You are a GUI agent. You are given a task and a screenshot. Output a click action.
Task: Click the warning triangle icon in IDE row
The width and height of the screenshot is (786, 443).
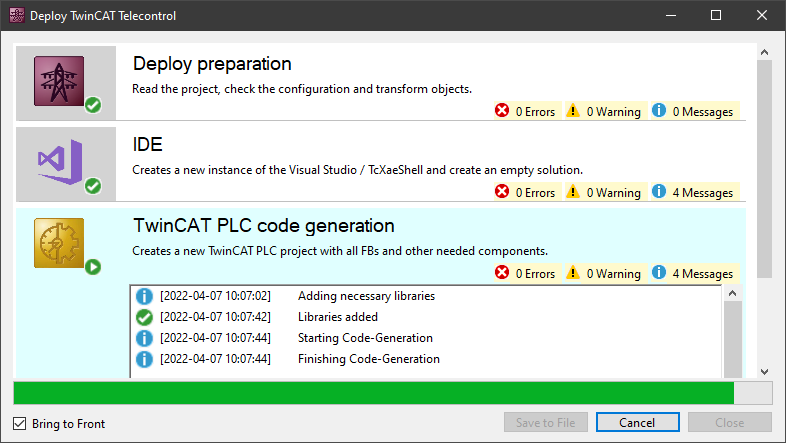573,192
